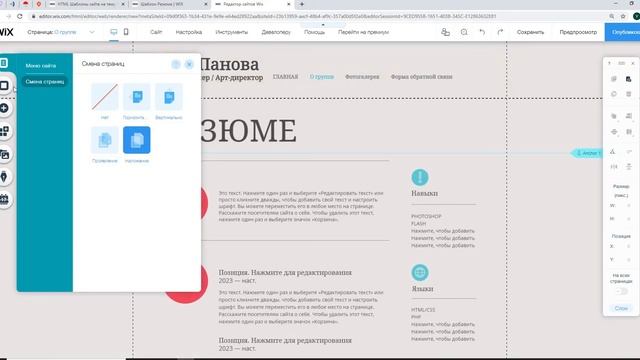The image size is (640, 360).
Task: Click the rotate triangle icon in toolbar panel
Action: (613, 151)
